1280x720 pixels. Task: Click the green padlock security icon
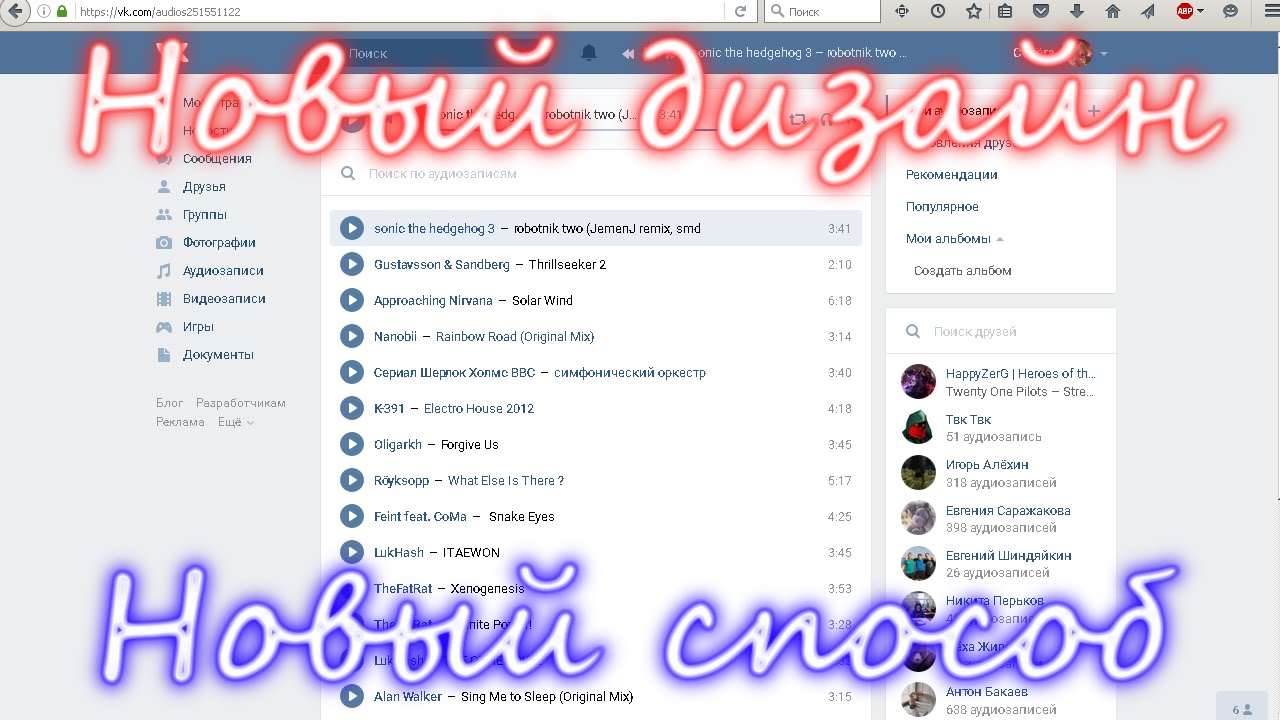(x=62, y=11)
